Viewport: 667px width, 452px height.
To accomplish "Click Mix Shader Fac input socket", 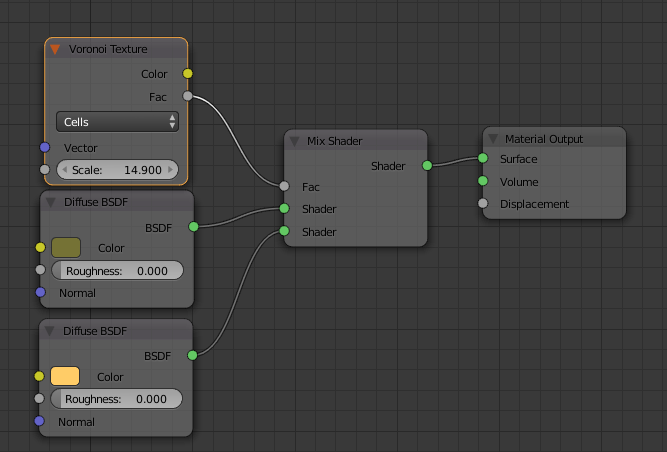I will 285,186.
